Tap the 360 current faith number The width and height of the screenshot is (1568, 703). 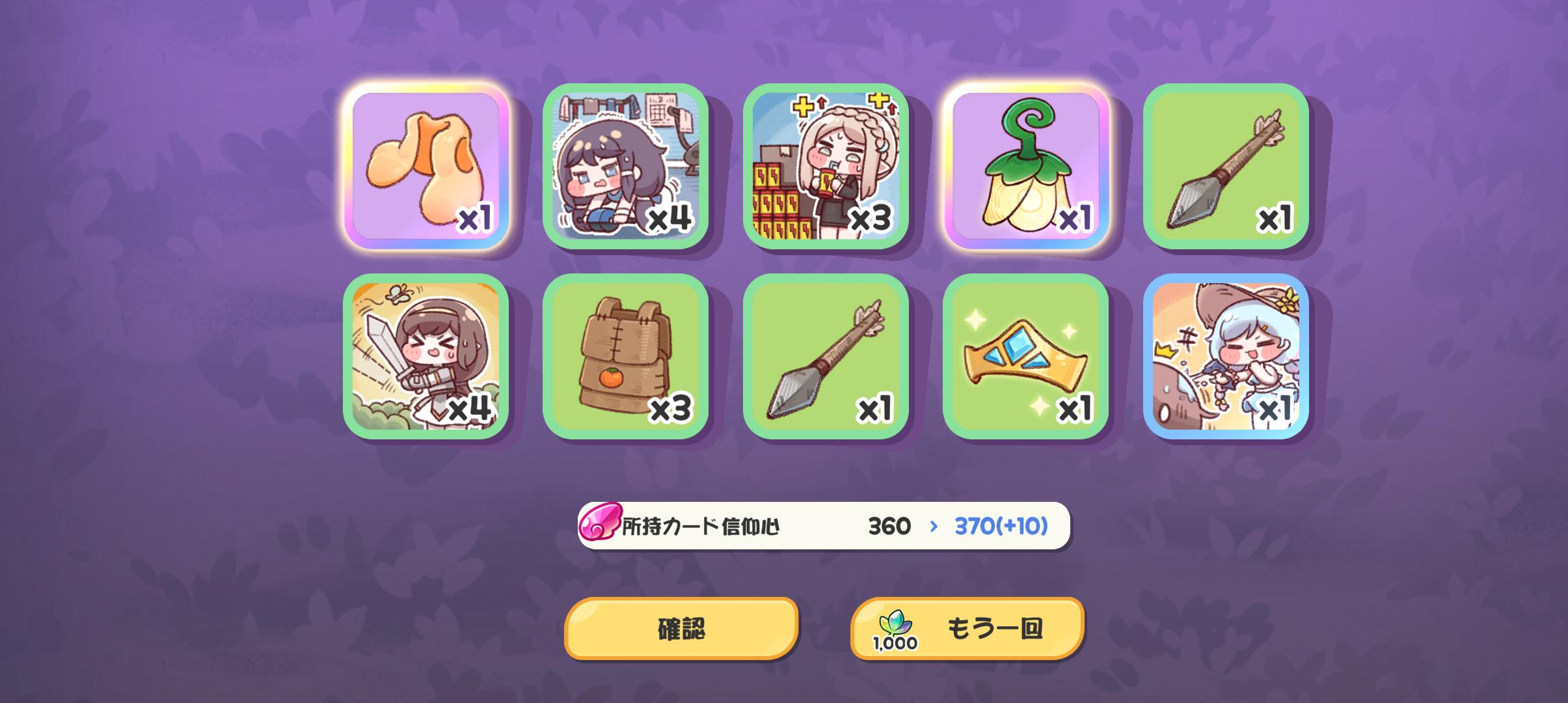coord(889,526)
